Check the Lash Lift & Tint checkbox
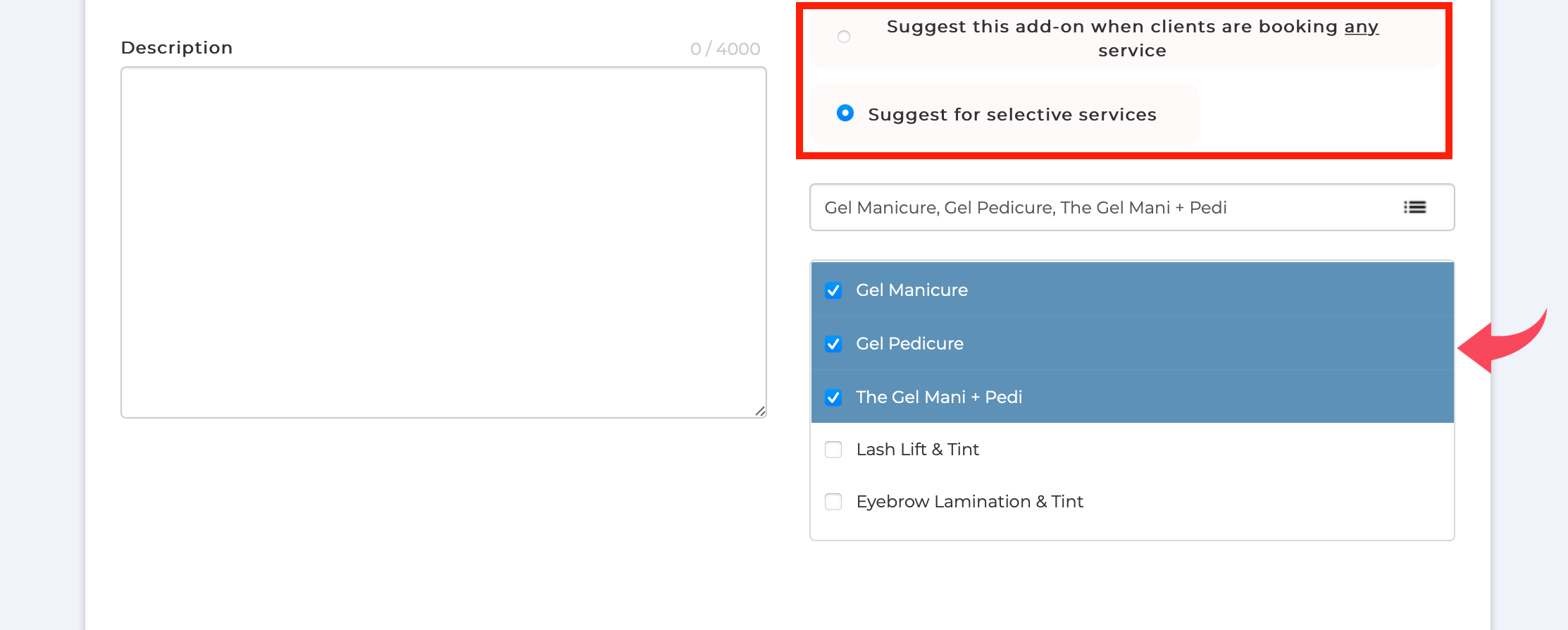The height and width of the screenshot is (630, 1568). click(x=833, y=450)
